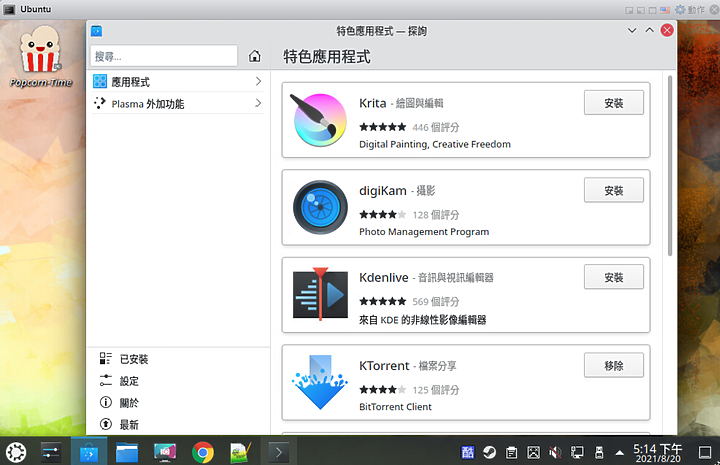This screenshot has height=465, width=720.
Task: Open the clipboard tray icon
Action: [x=512, y=453]
